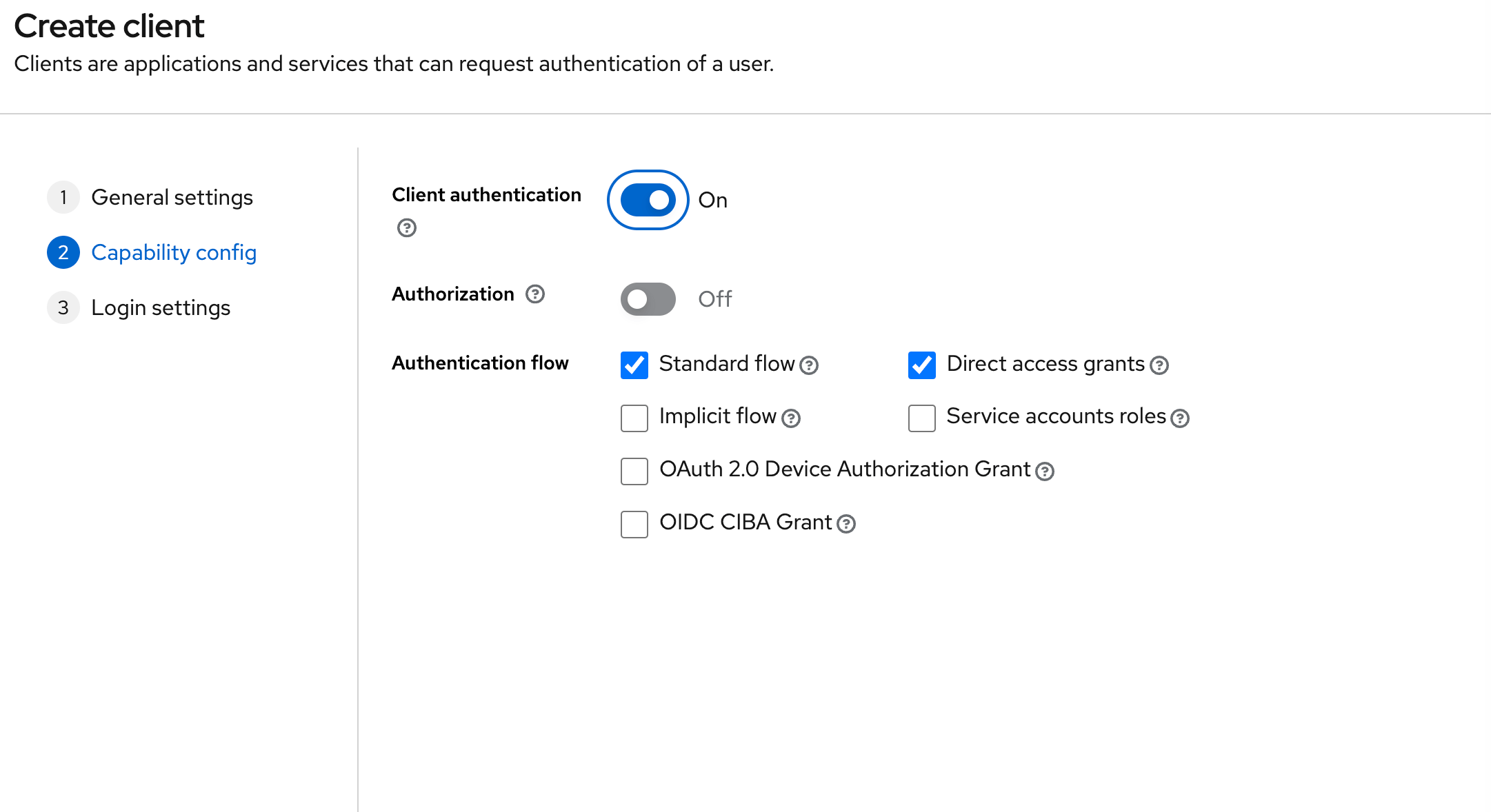Click Service accounts roles help icon
The image size is (1491, 812).
click(x=1180, y=418)
